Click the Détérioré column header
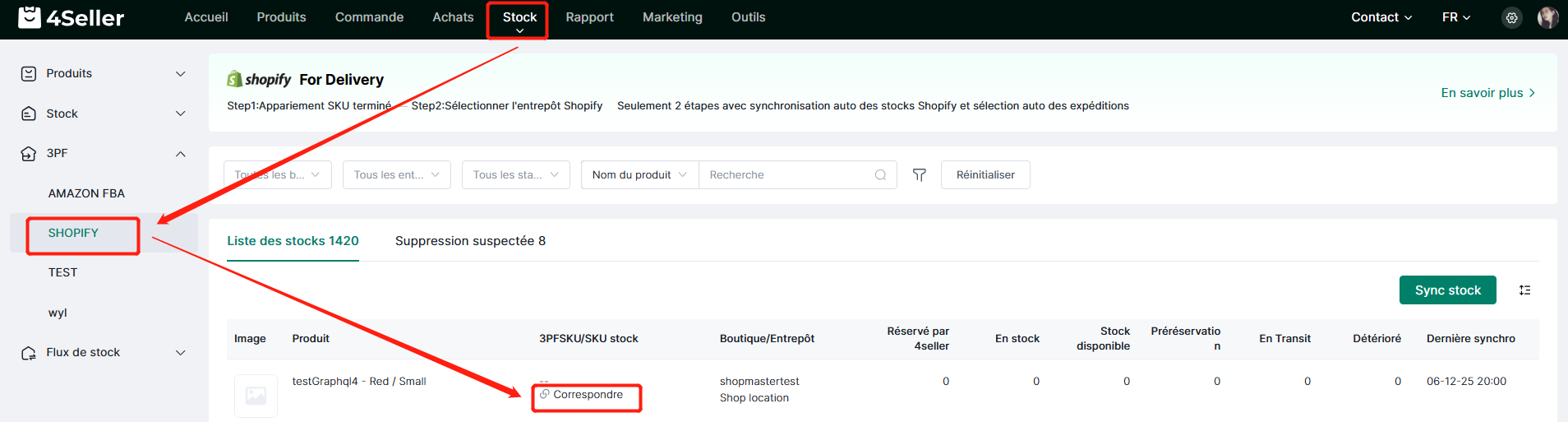The height and width of the screenshot is (422, 1568). point(1377,339)
